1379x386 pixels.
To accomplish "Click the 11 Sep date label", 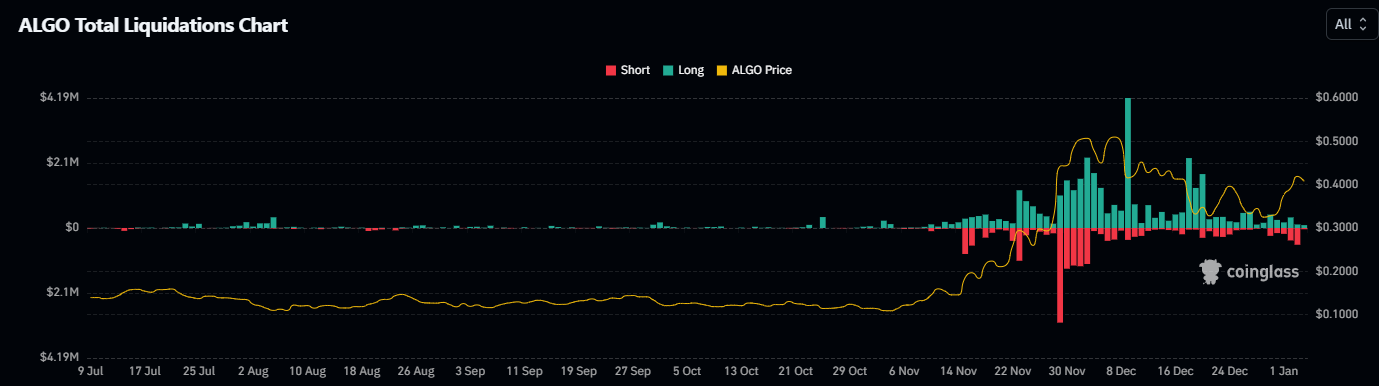I will pos(524,371).
